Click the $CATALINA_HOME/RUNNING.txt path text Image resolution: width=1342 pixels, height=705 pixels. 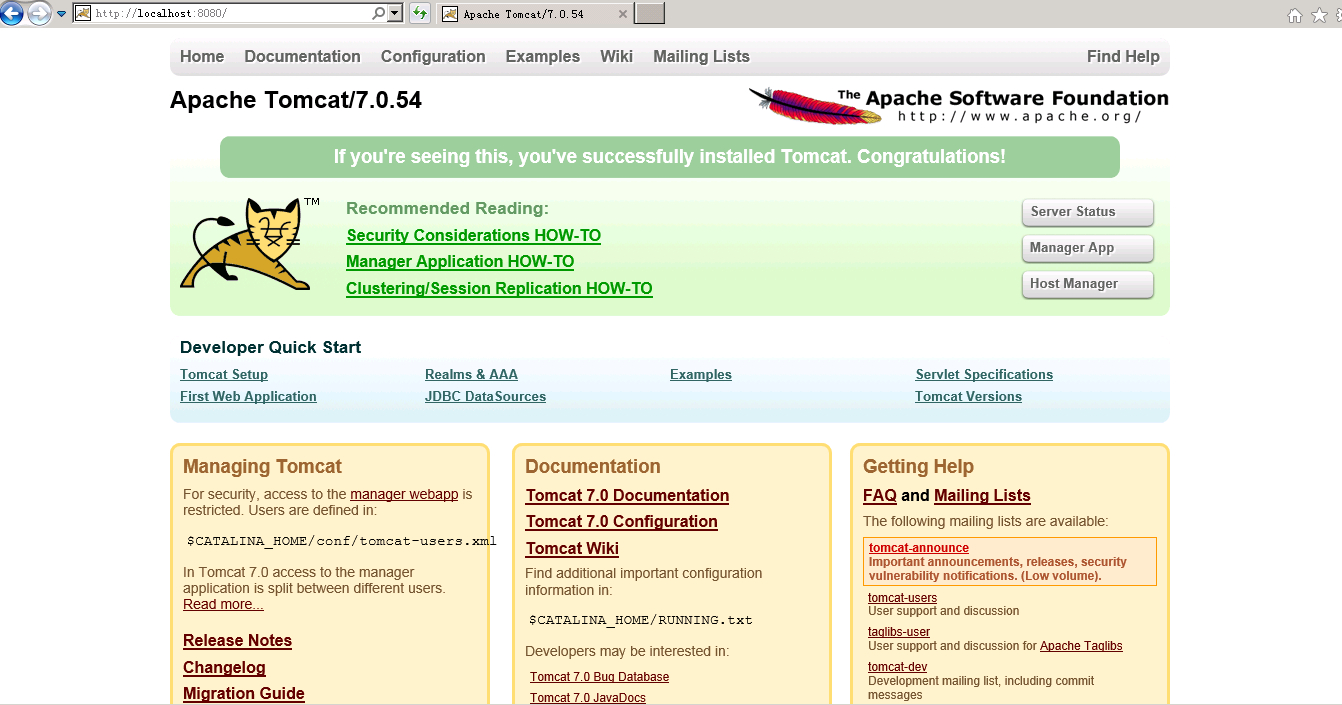pos(640,620)
